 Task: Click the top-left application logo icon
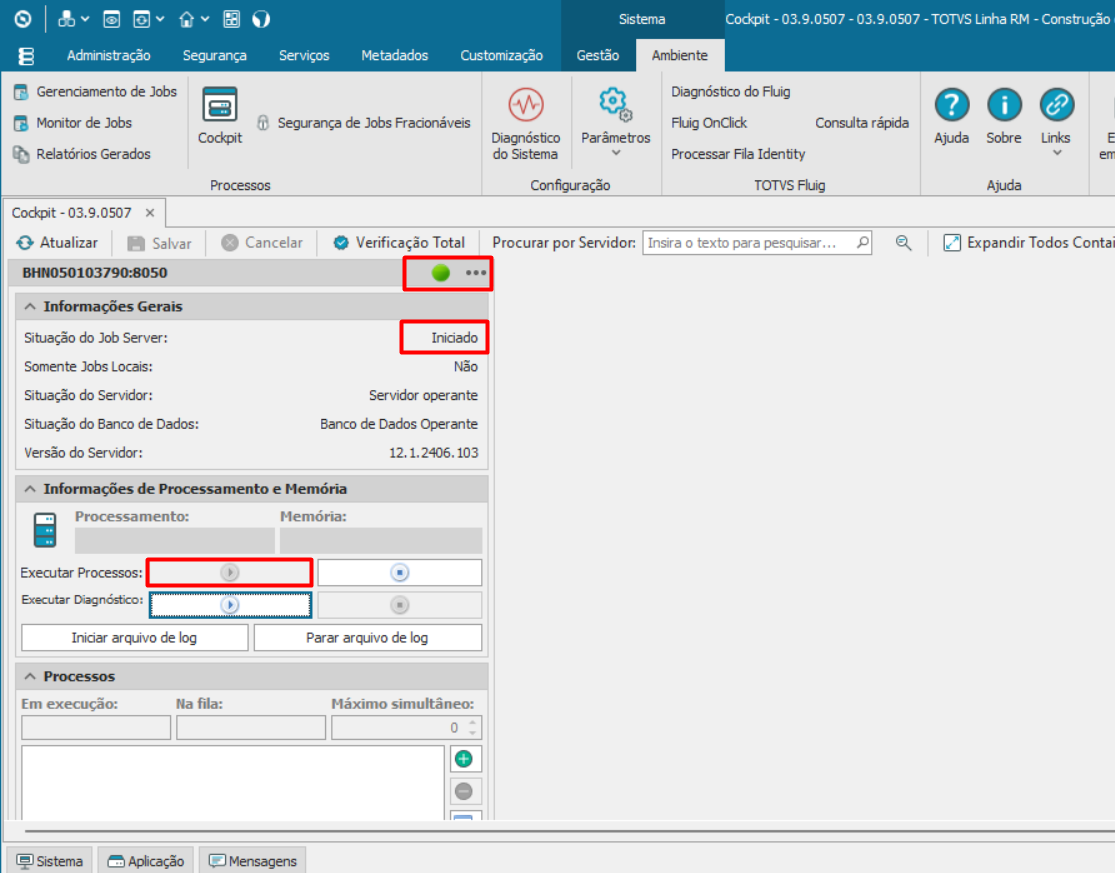point(23,19)
